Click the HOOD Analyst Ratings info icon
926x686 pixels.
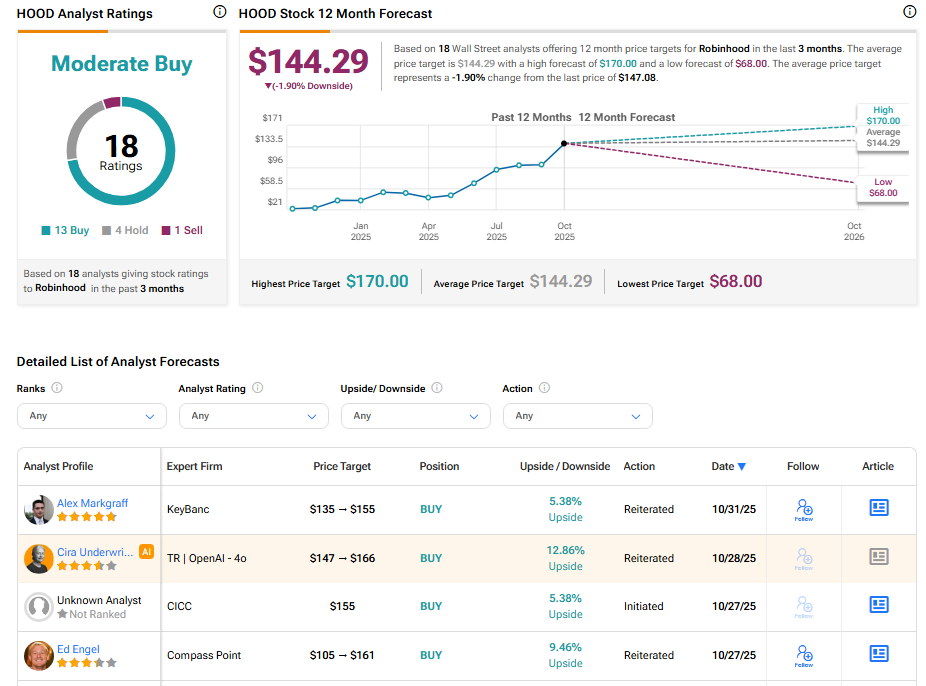pos(220,12)
